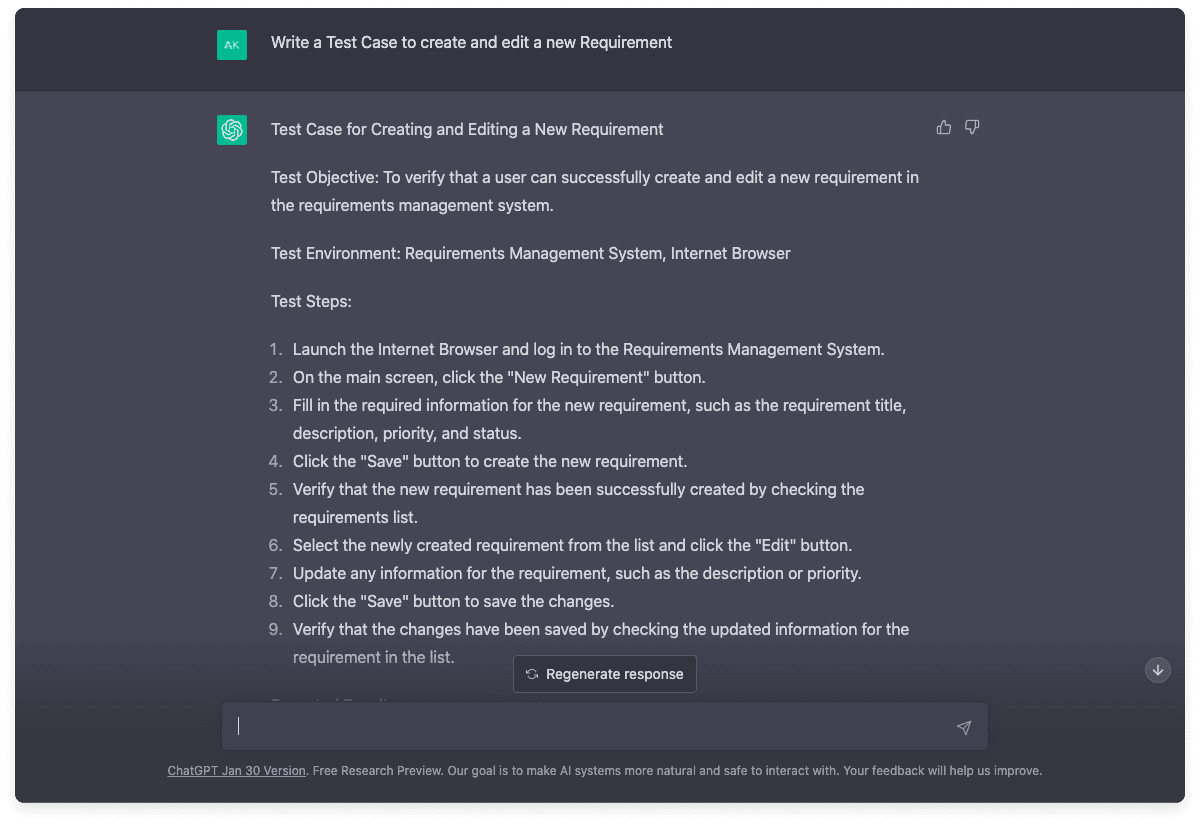The image size is (1200, 825).
Task: Click the scroll-to-bottom down arrow icon
Action: coord(1157,670)
